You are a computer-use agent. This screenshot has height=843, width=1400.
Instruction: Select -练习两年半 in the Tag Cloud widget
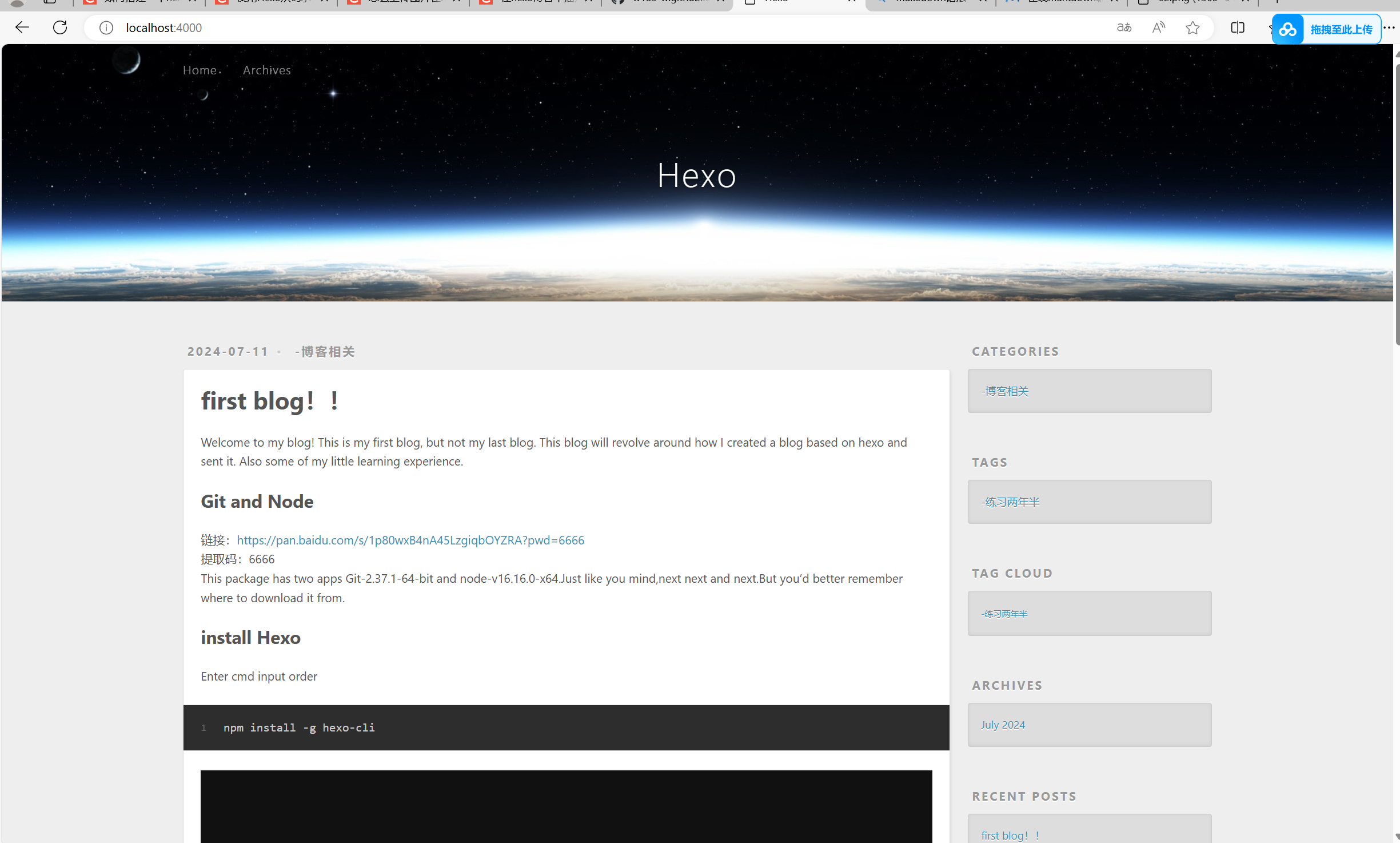[x=1004, y=614]
